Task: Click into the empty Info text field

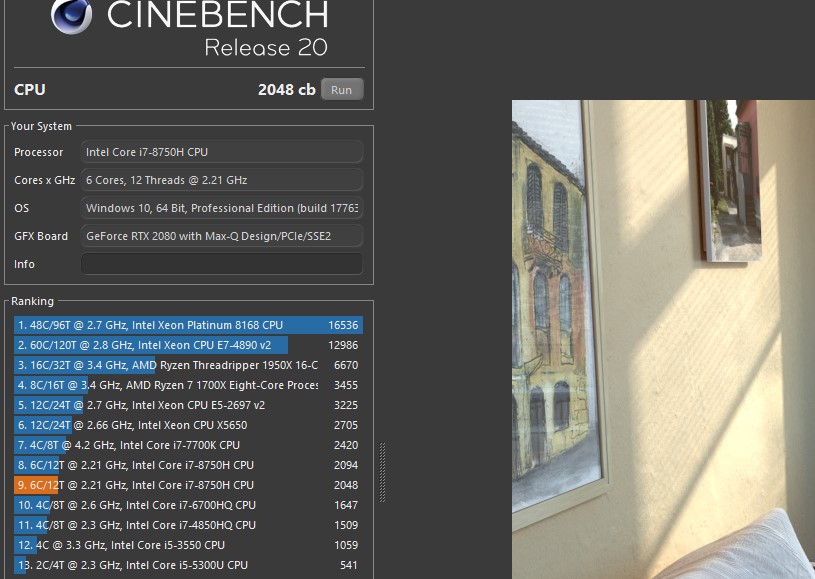Action: (x=221, y=264)
